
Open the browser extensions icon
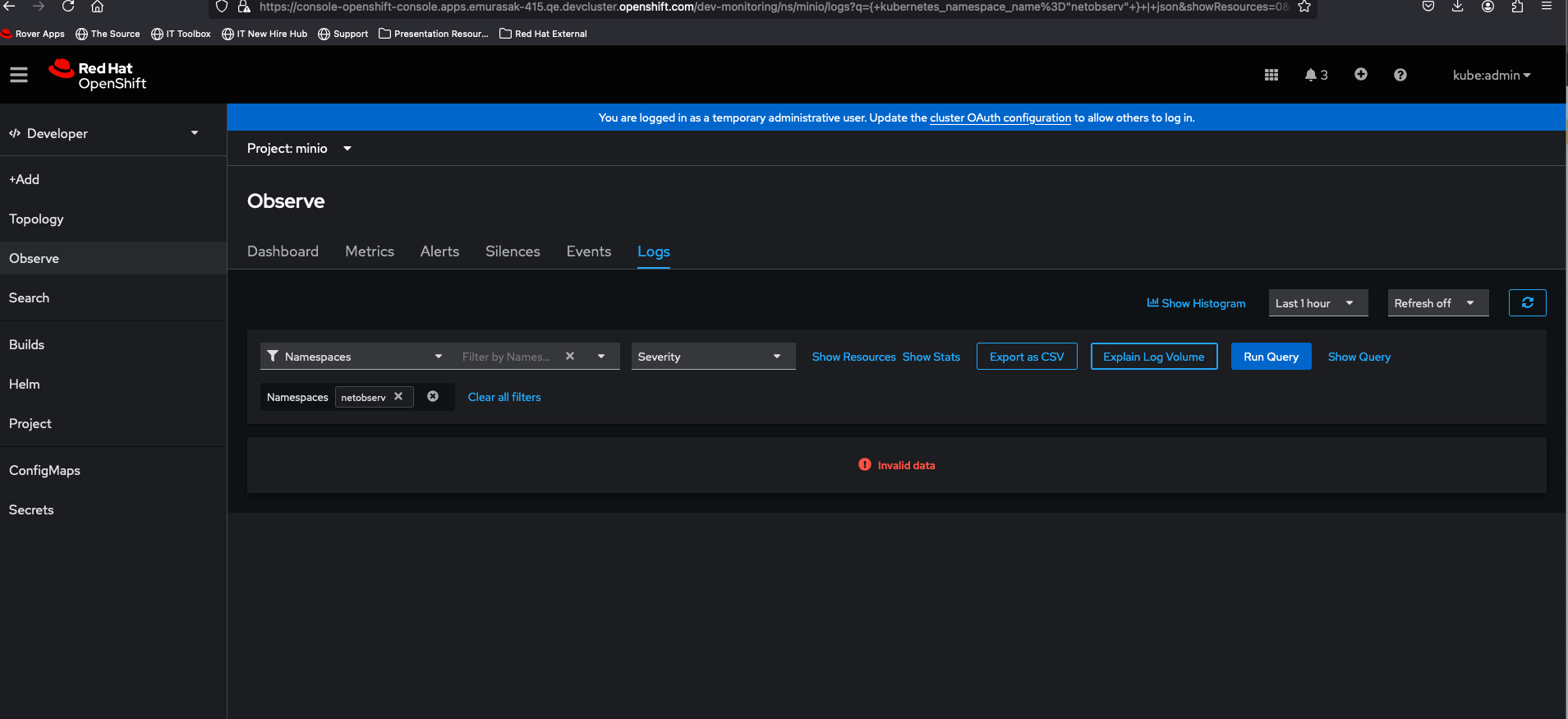(1517, 7)
